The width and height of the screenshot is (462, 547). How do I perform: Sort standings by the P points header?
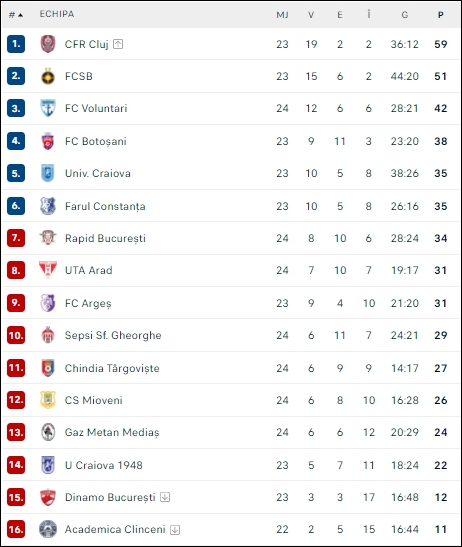(441, 15)
